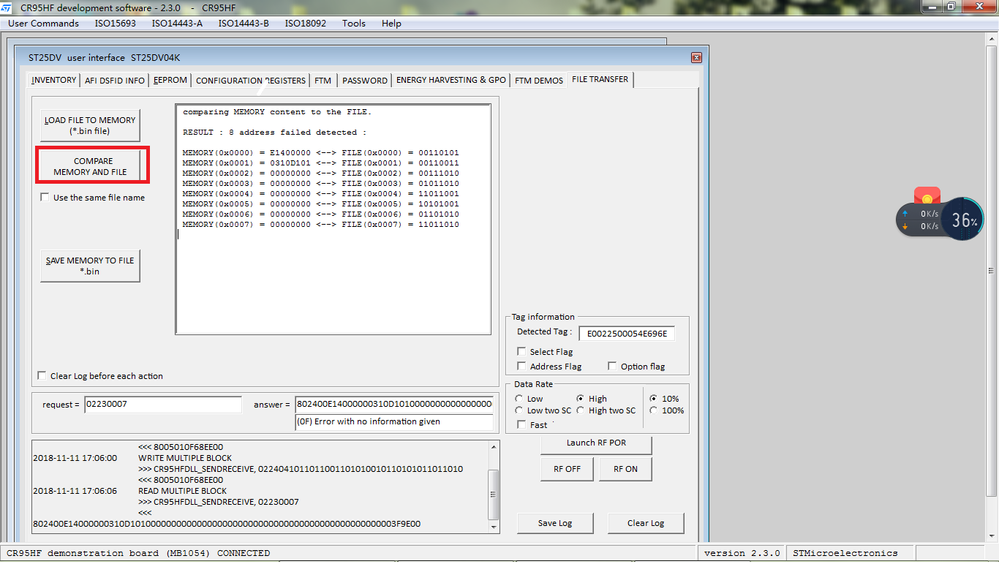Viewport: 999px width, 562px height.
Task: Select the Low data rate option
Action: pos(519,398)
